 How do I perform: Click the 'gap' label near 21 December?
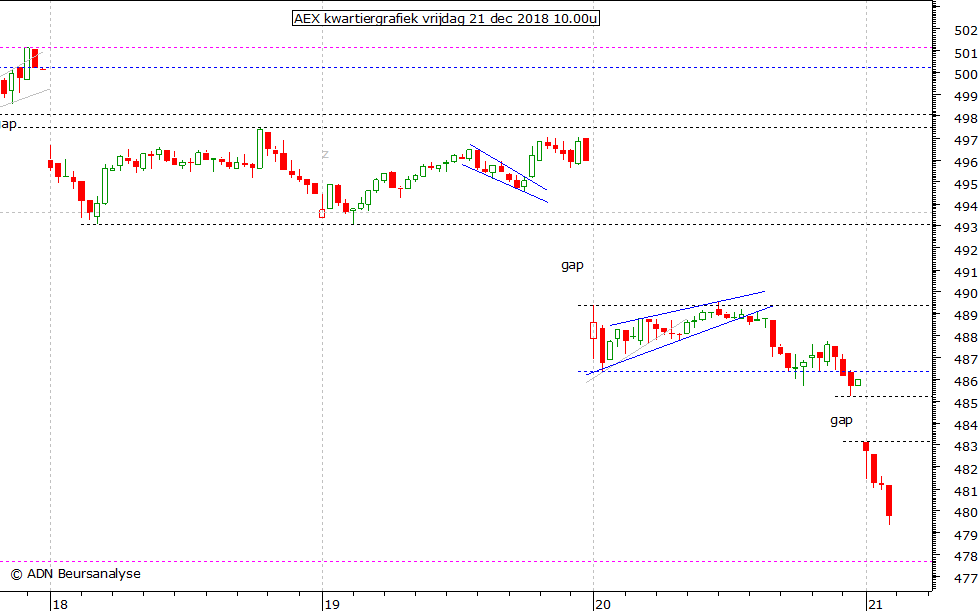(x=841, y=420)
